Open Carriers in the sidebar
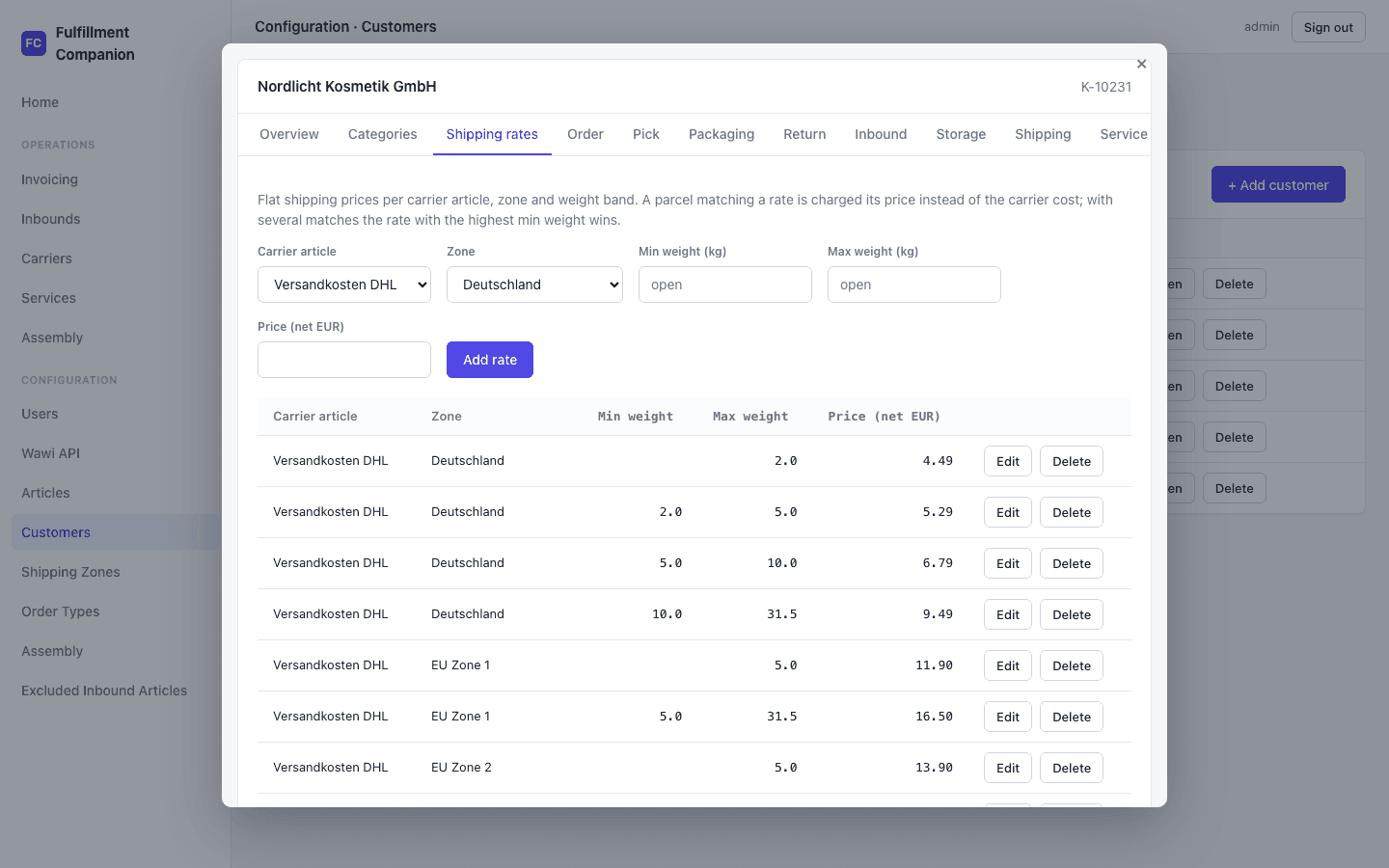 [116, 258]
